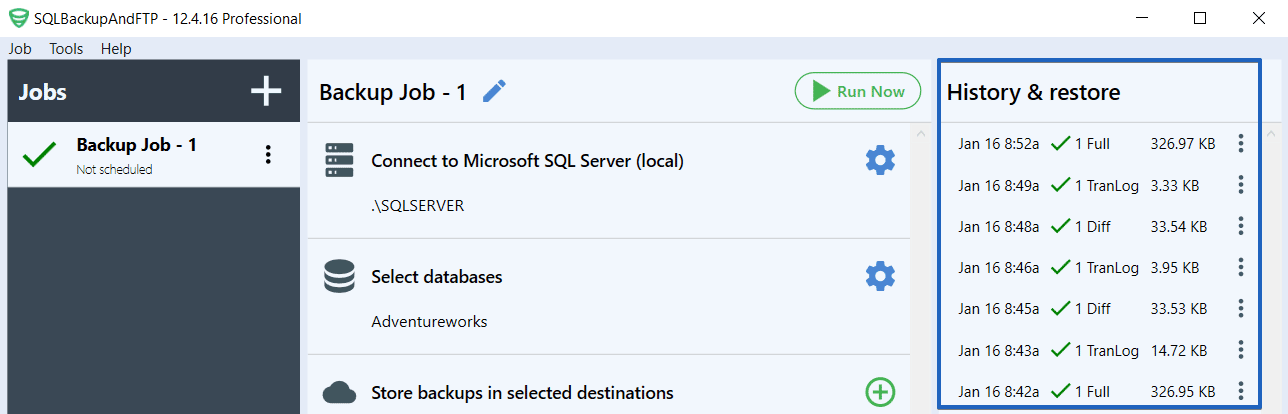Click Store backups in selected destinations heading

pyautogui.click(x=522, y=392)
